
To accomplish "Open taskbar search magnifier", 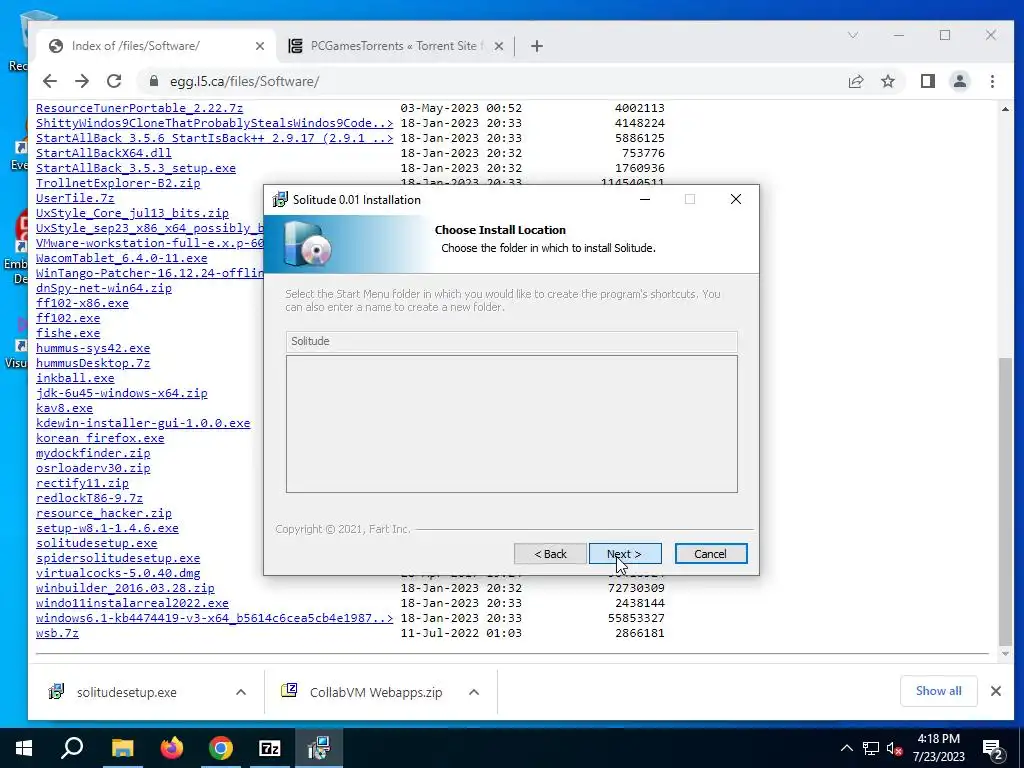I will tap(72, 748).
